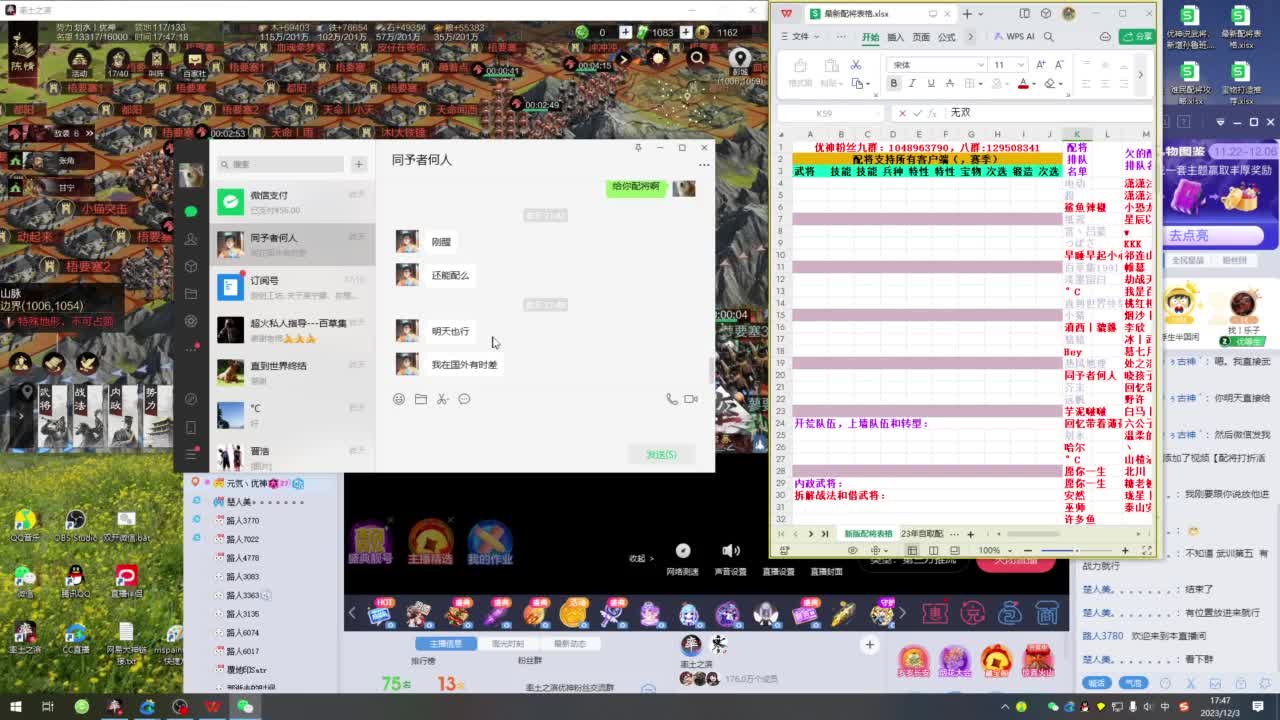The width and height of the screenshot is (1280, 720).
Task: Open Windows Start button on taskbar
Action: pos(16,707)
